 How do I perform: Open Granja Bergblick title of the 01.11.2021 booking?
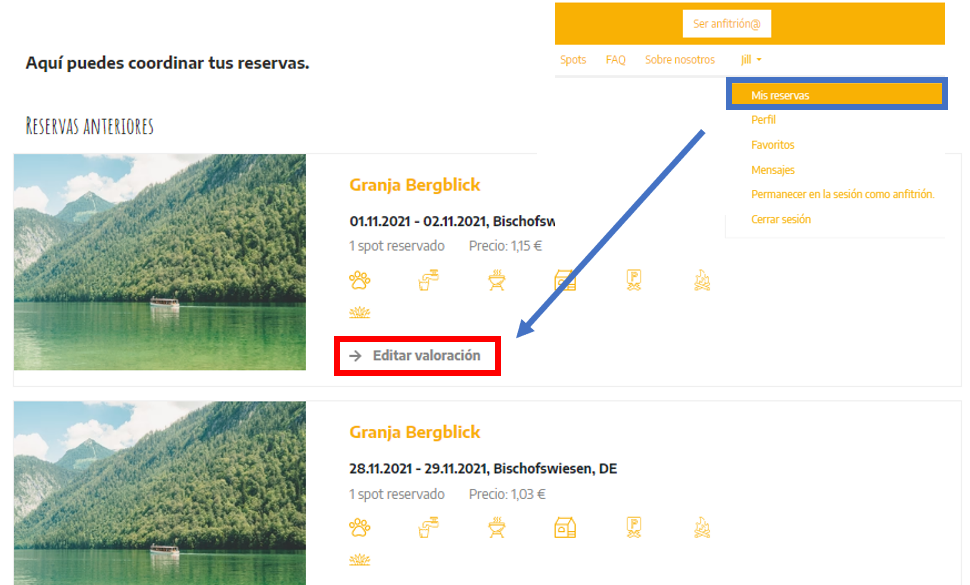[414, 185]
